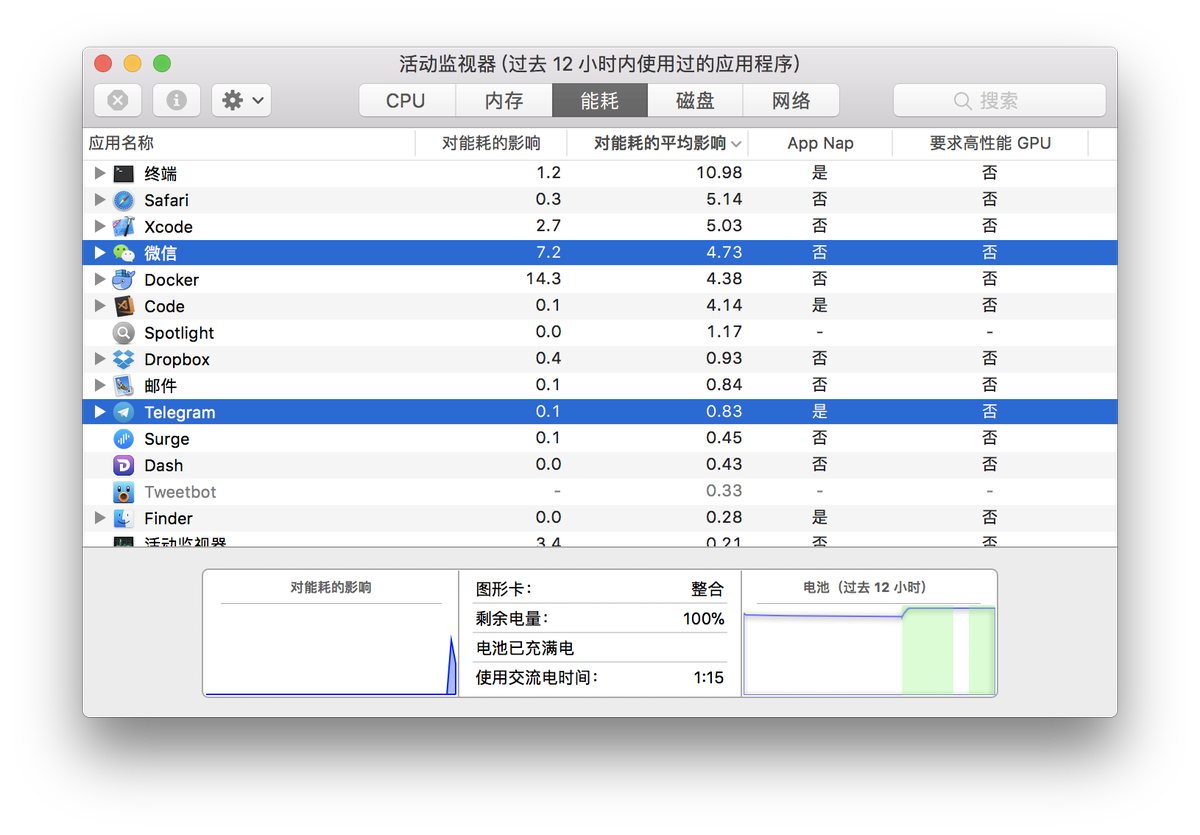Sort by App Nap column header
Screen dimensions: 1200x835
pos(820,143)
